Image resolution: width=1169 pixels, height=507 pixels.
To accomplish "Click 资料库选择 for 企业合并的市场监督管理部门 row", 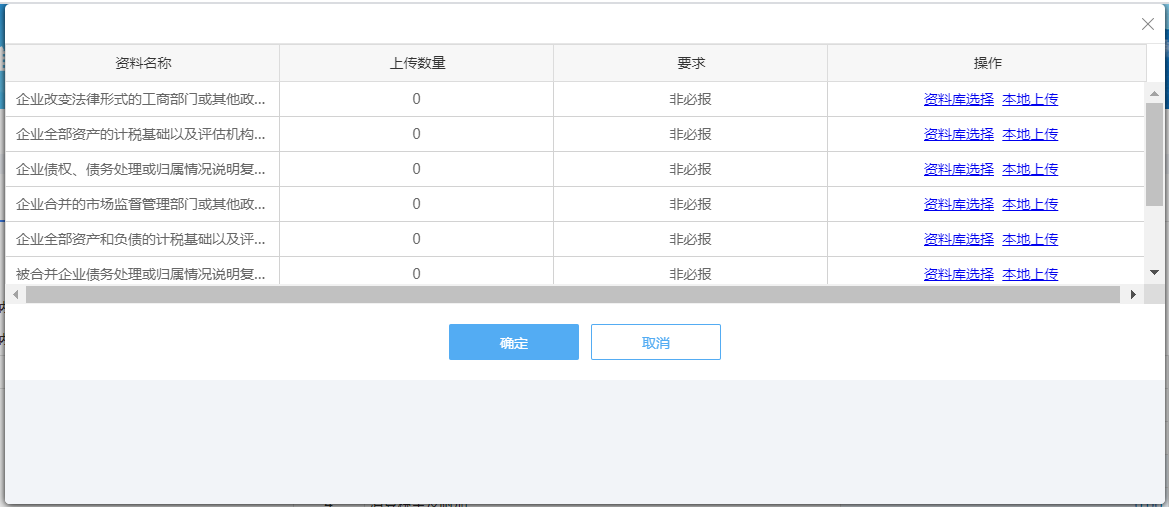I will 959,204.
